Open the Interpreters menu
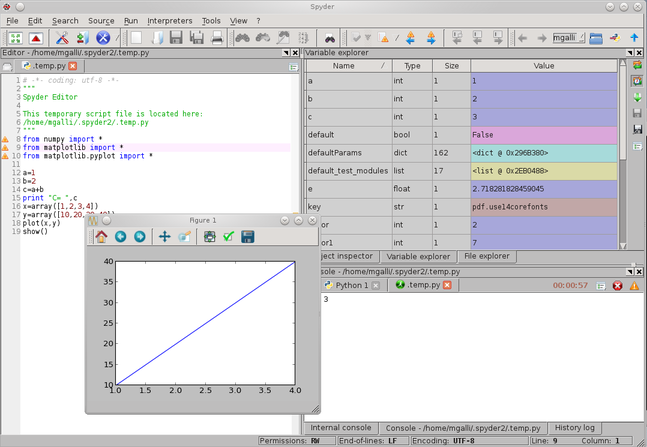 pos(170,21)
